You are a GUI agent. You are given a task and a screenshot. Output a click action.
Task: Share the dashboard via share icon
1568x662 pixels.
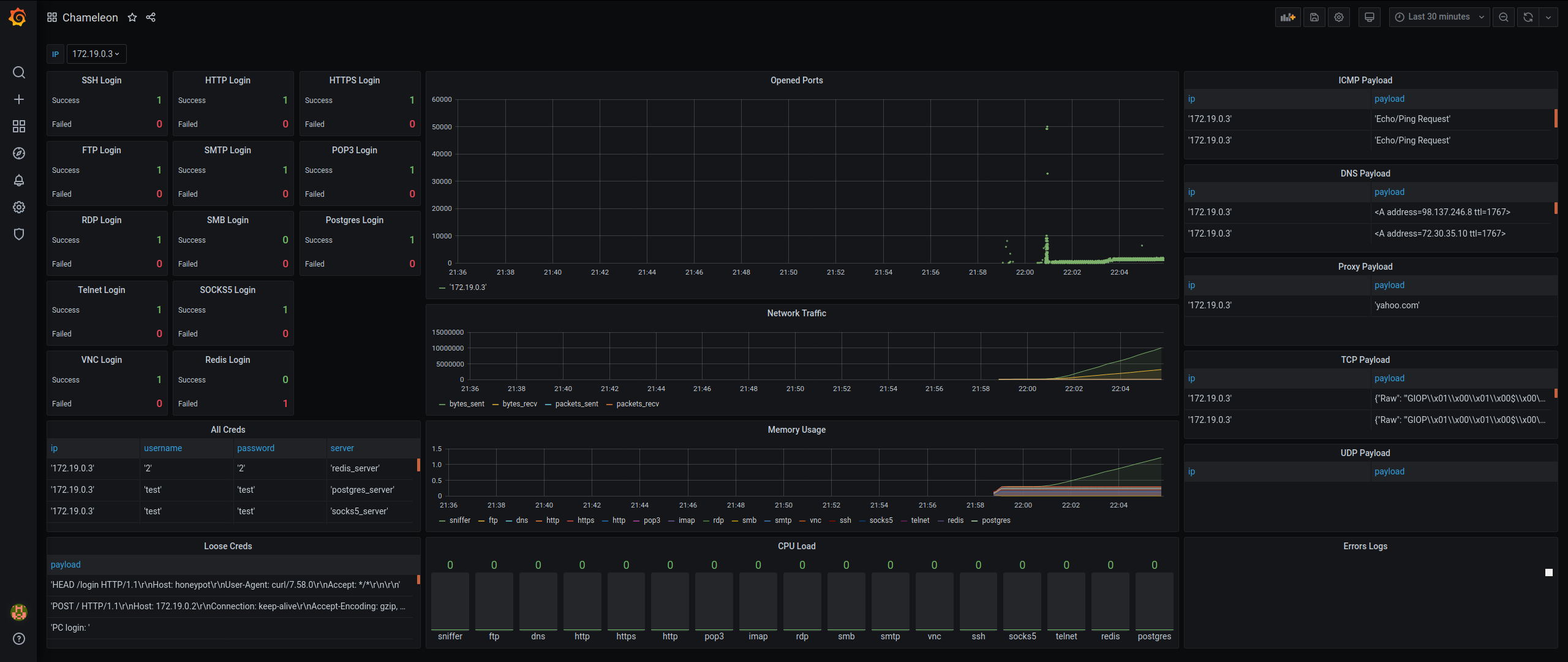tap(151, 17)
